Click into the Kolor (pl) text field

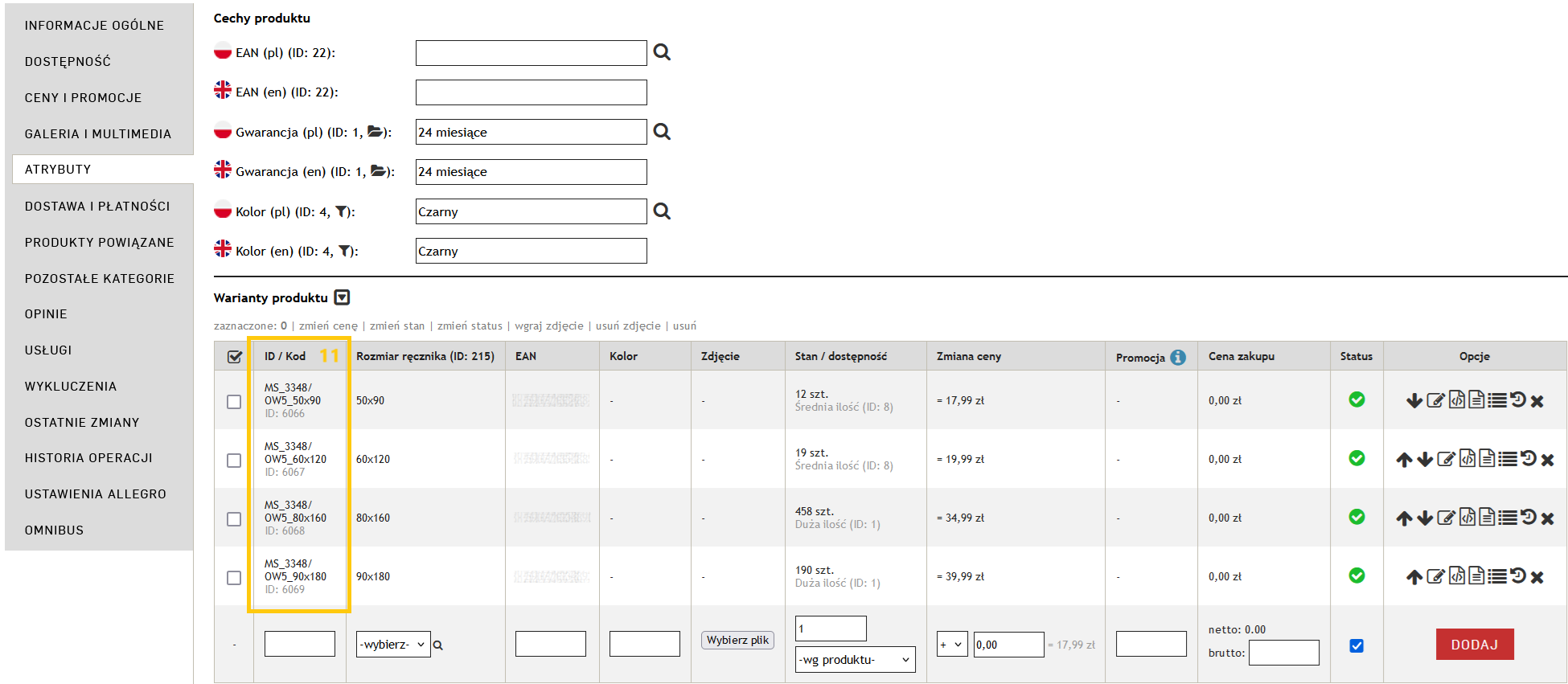tap(531, 211)
